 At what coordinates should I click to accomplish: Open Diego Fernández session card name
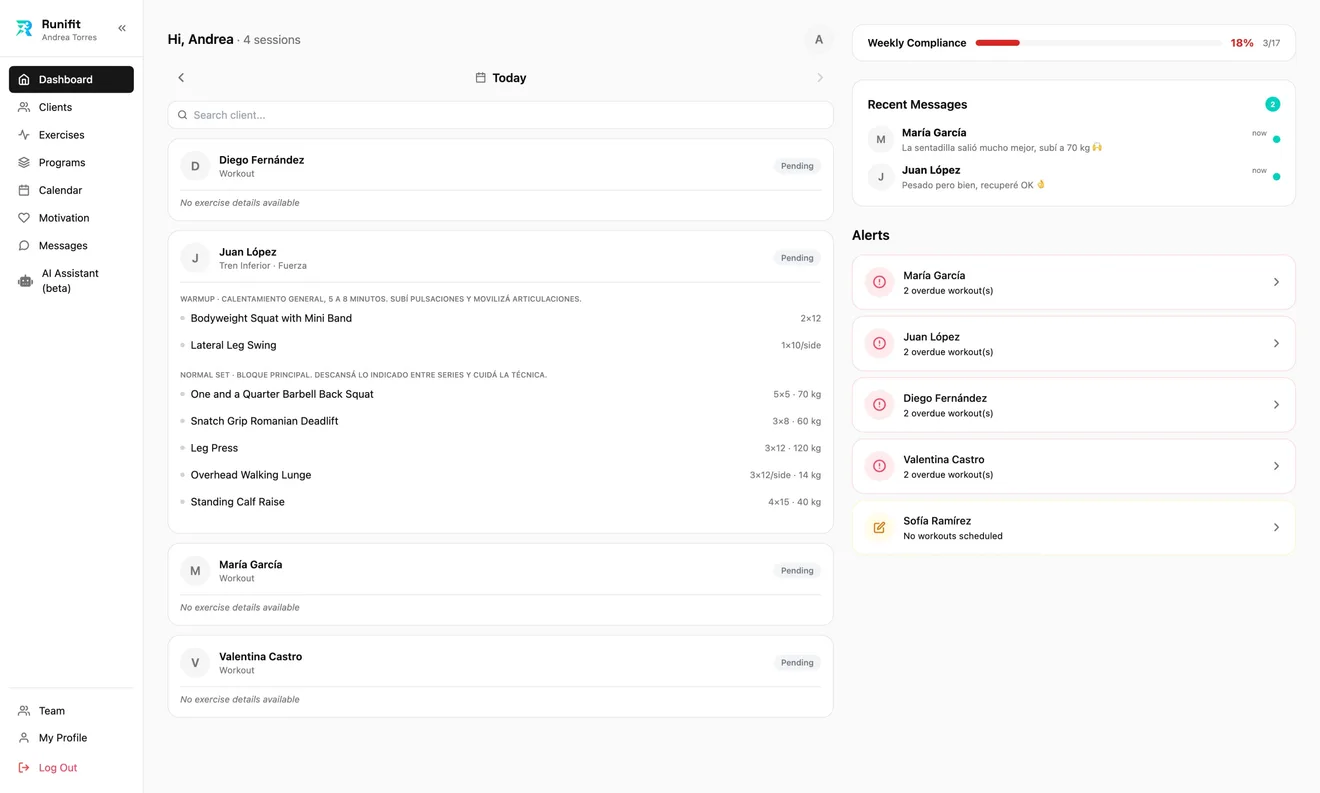[x=262, y=160]
